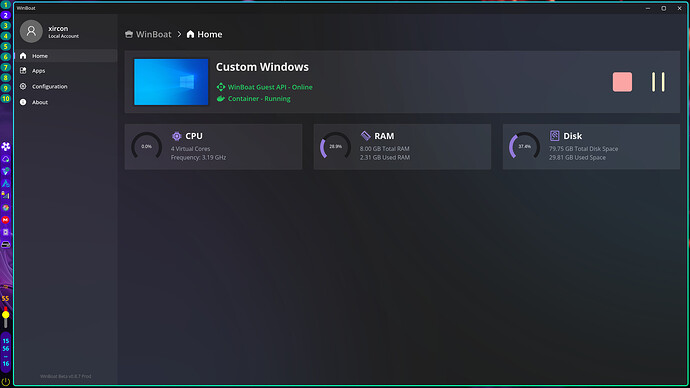Click the 4 Virtual Cores text
The image size is (690, 388).
191,149
